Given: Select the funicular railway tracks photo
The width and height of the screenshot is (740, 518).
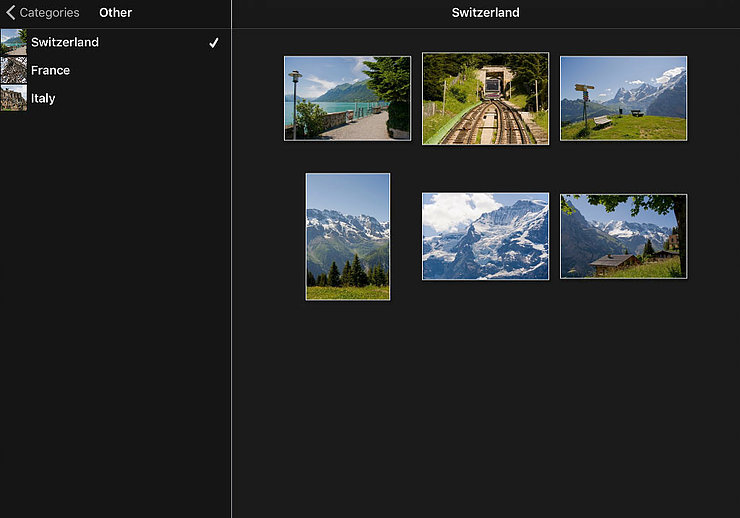Looking at the screenshot, I should coord(485,98).
